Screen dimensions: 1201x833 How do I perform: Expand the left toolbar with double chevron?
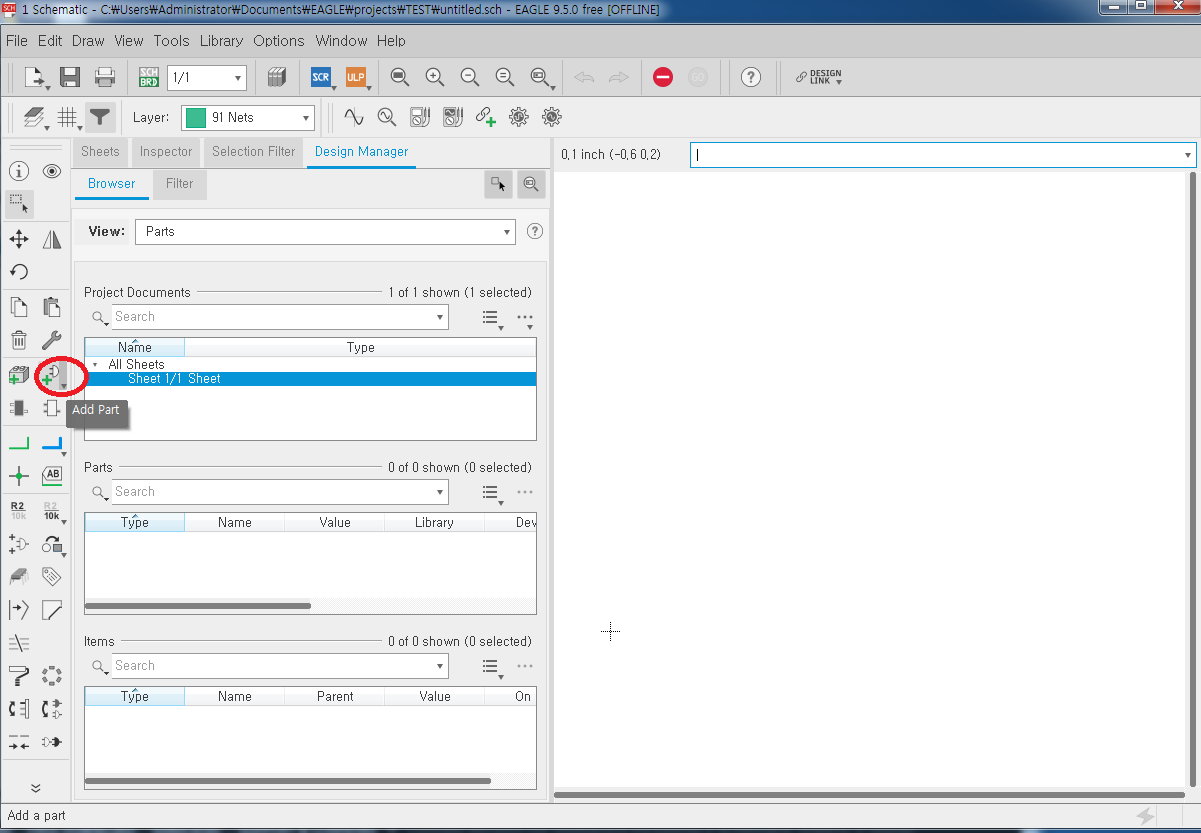[36, 788]
